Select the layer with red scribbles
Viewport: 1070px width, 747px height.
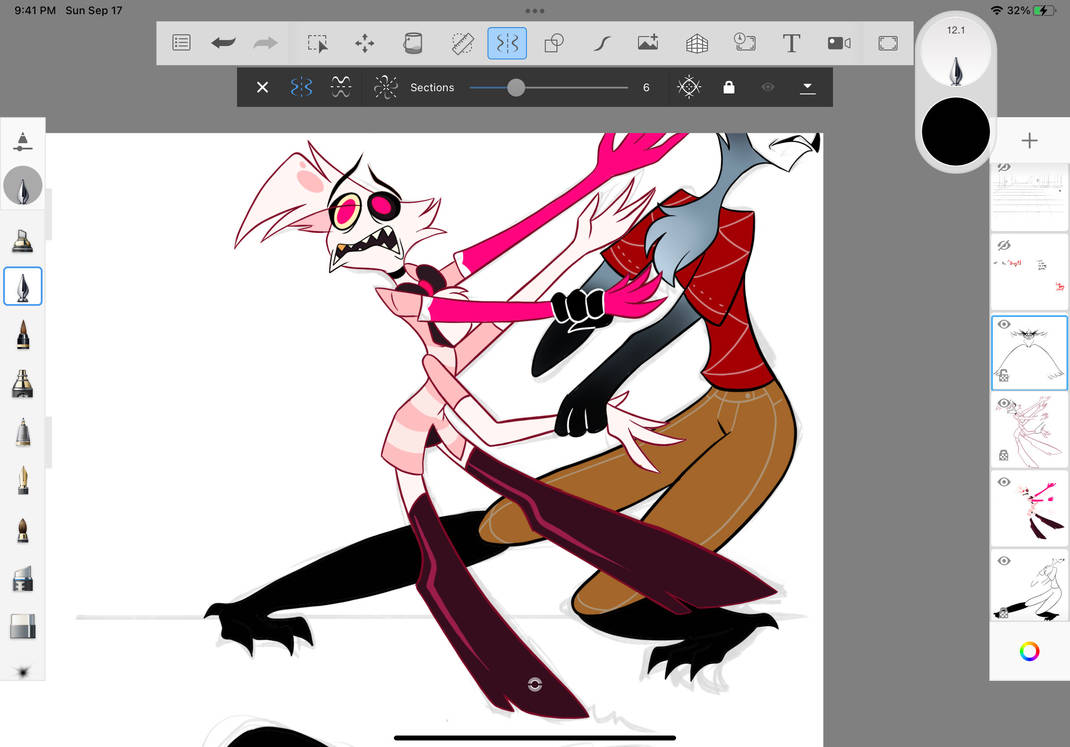click(x=1029, y=274)
